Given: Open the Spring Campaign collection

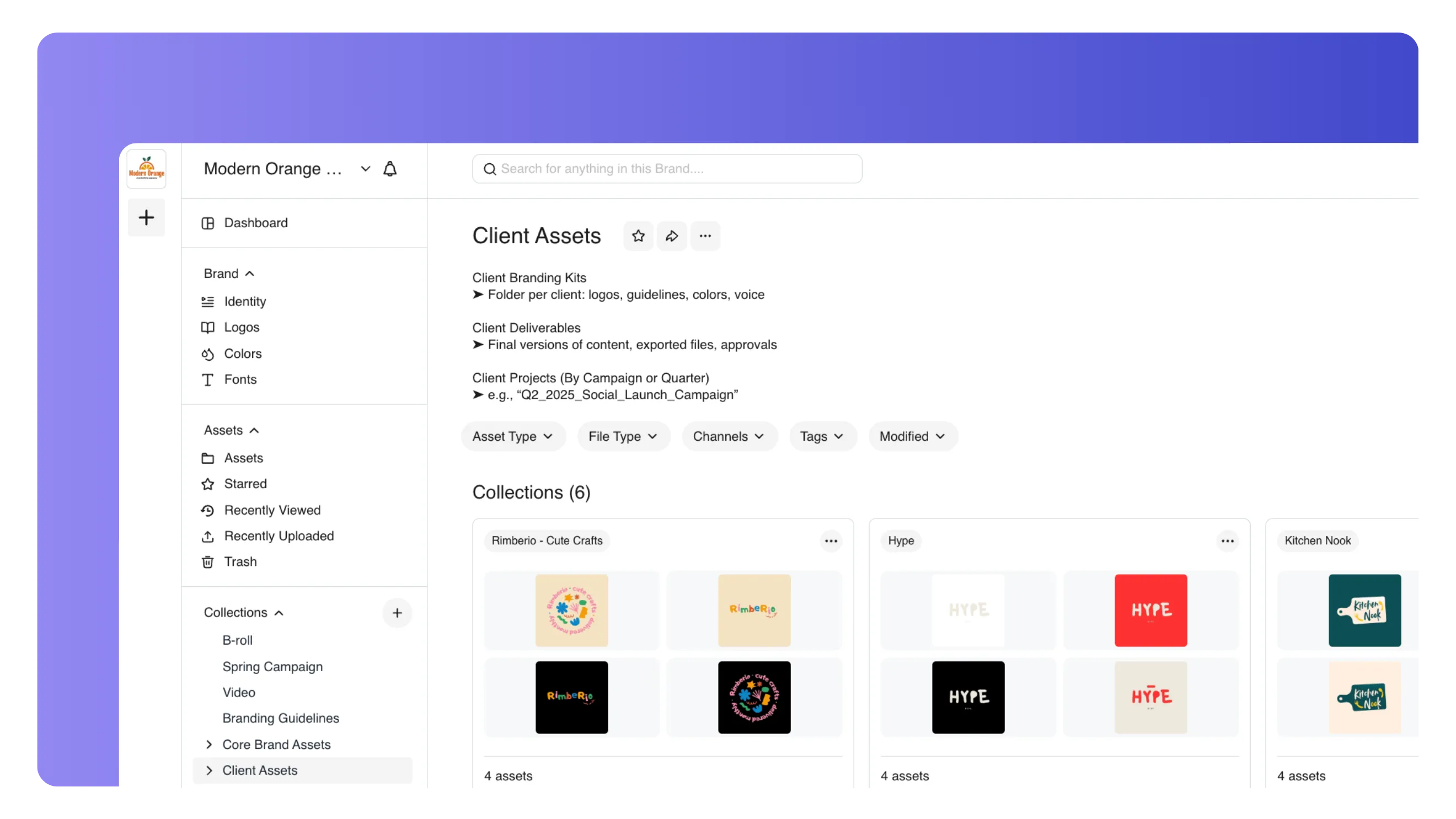Looking at the screenshot, I should tap(272, 666).
